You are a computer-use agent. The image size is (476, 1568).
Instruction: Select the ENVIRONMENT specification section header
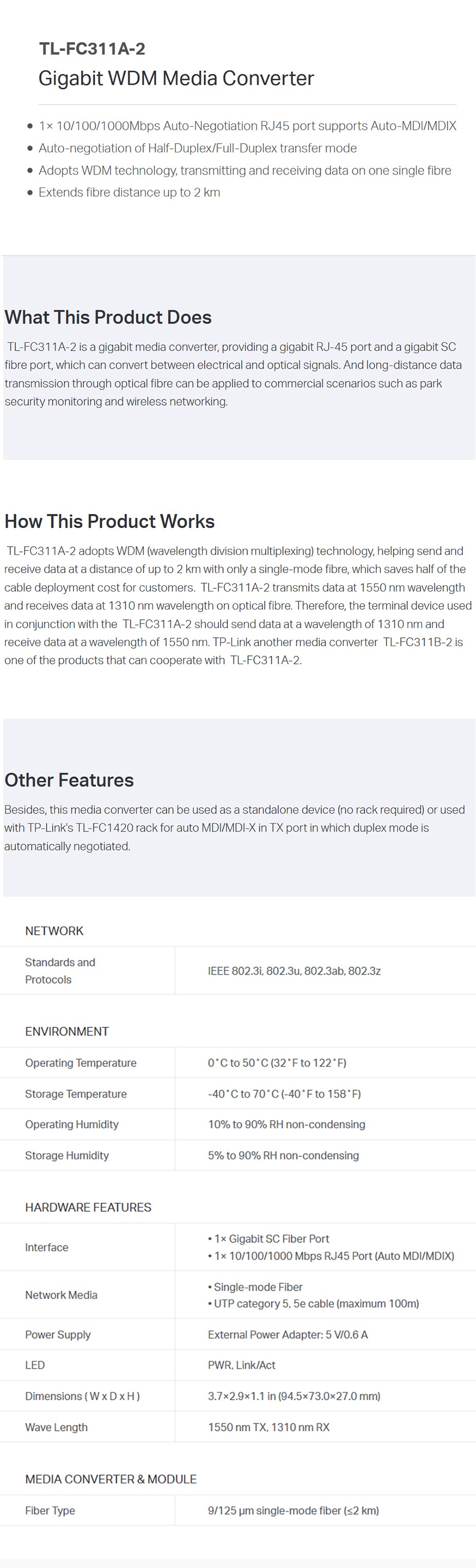coord(67,1031)
